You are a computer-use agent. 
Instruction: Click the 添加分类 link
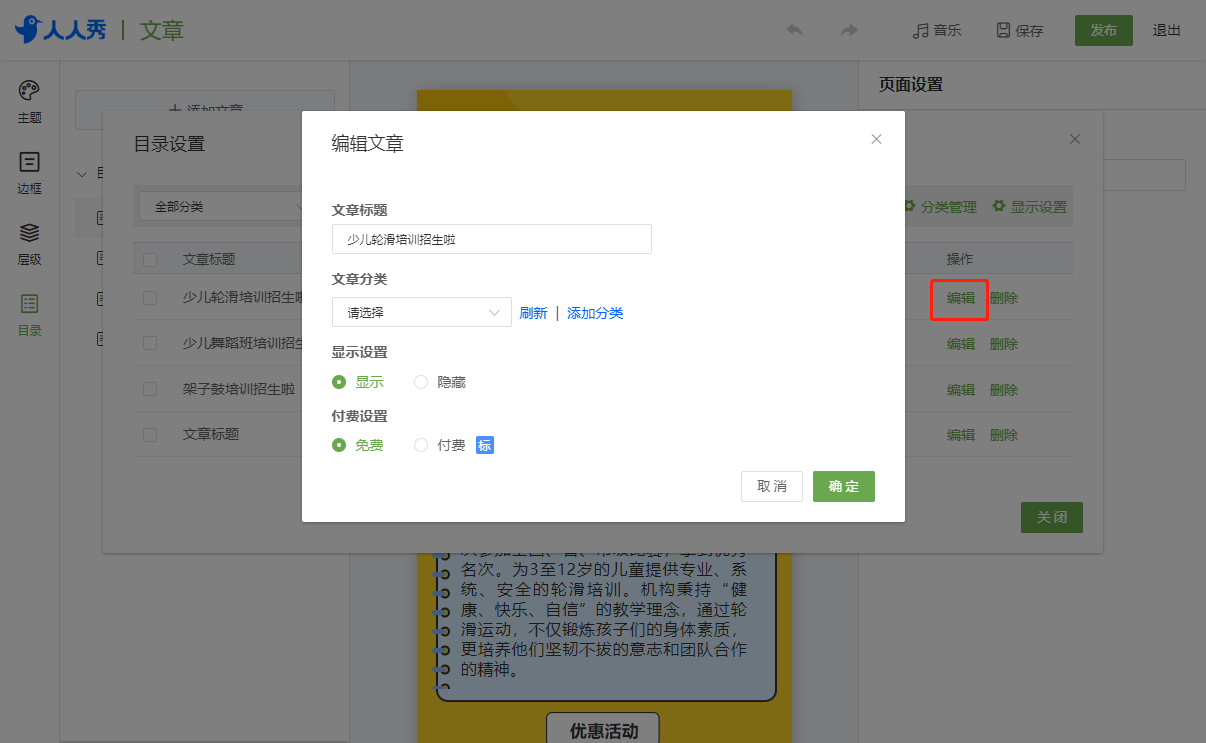click(x=595, y=313)
